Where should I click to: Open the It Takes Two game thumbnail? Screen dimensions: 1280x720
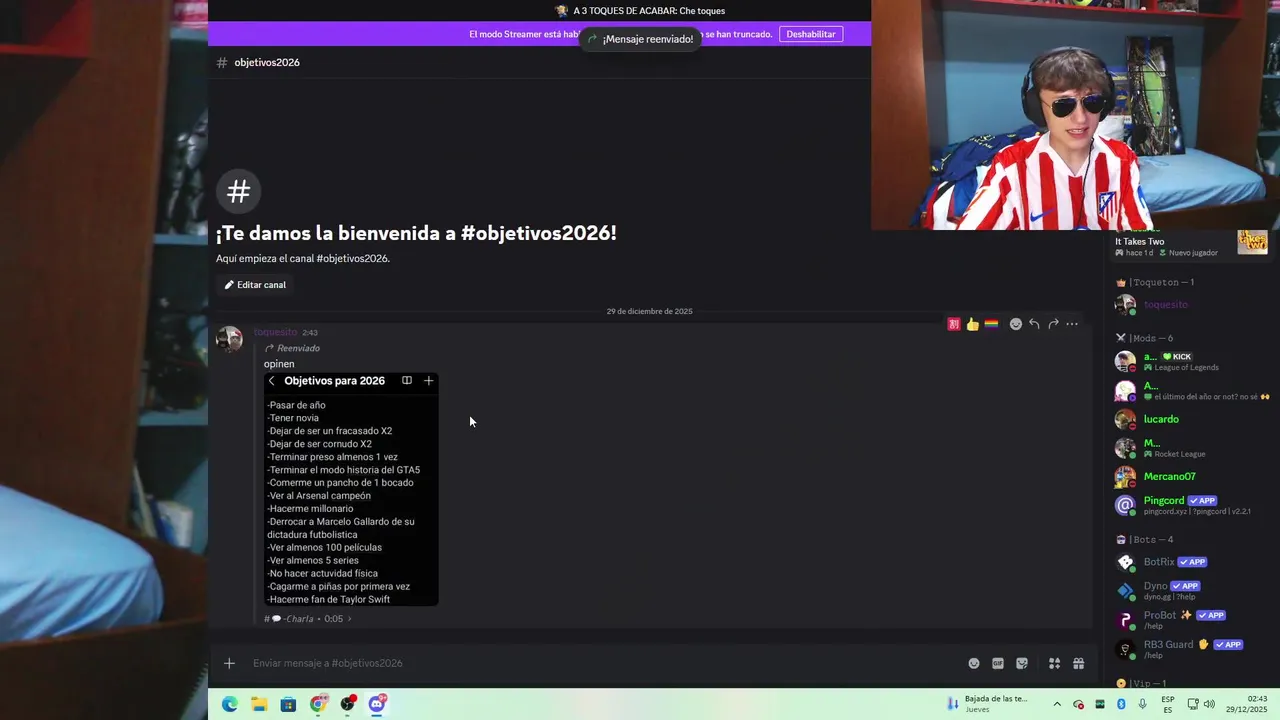coord(1252,241)
